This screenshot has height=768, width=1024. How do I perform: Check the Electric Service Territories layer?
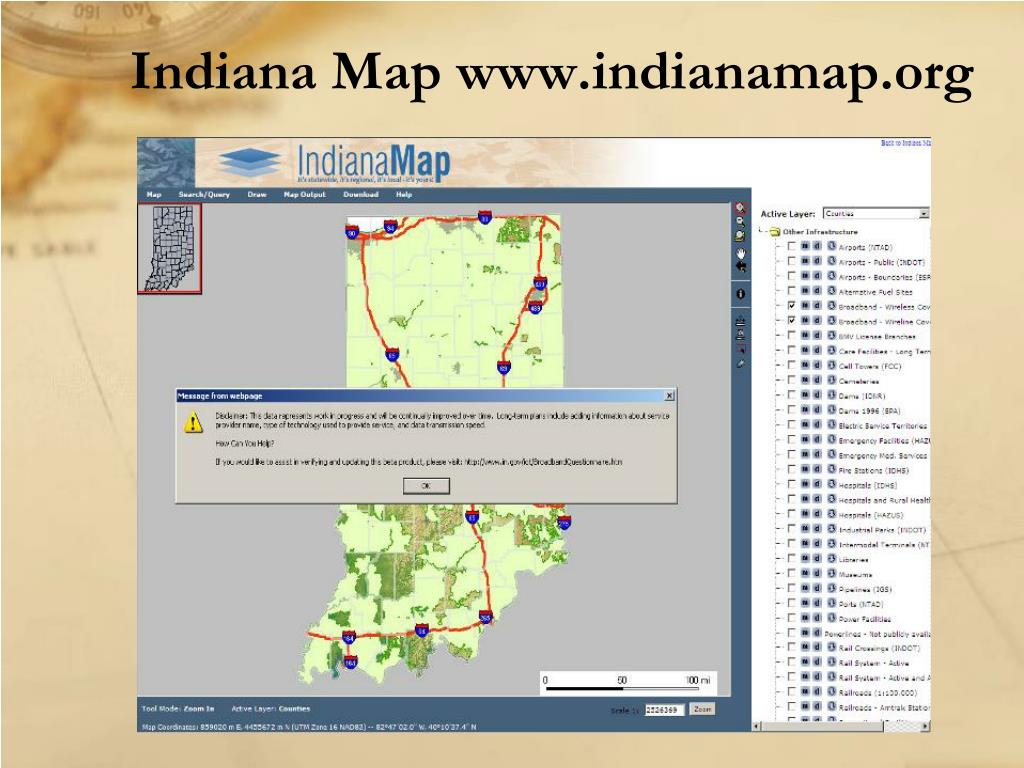pyautogui.click(x=792, y=425)
